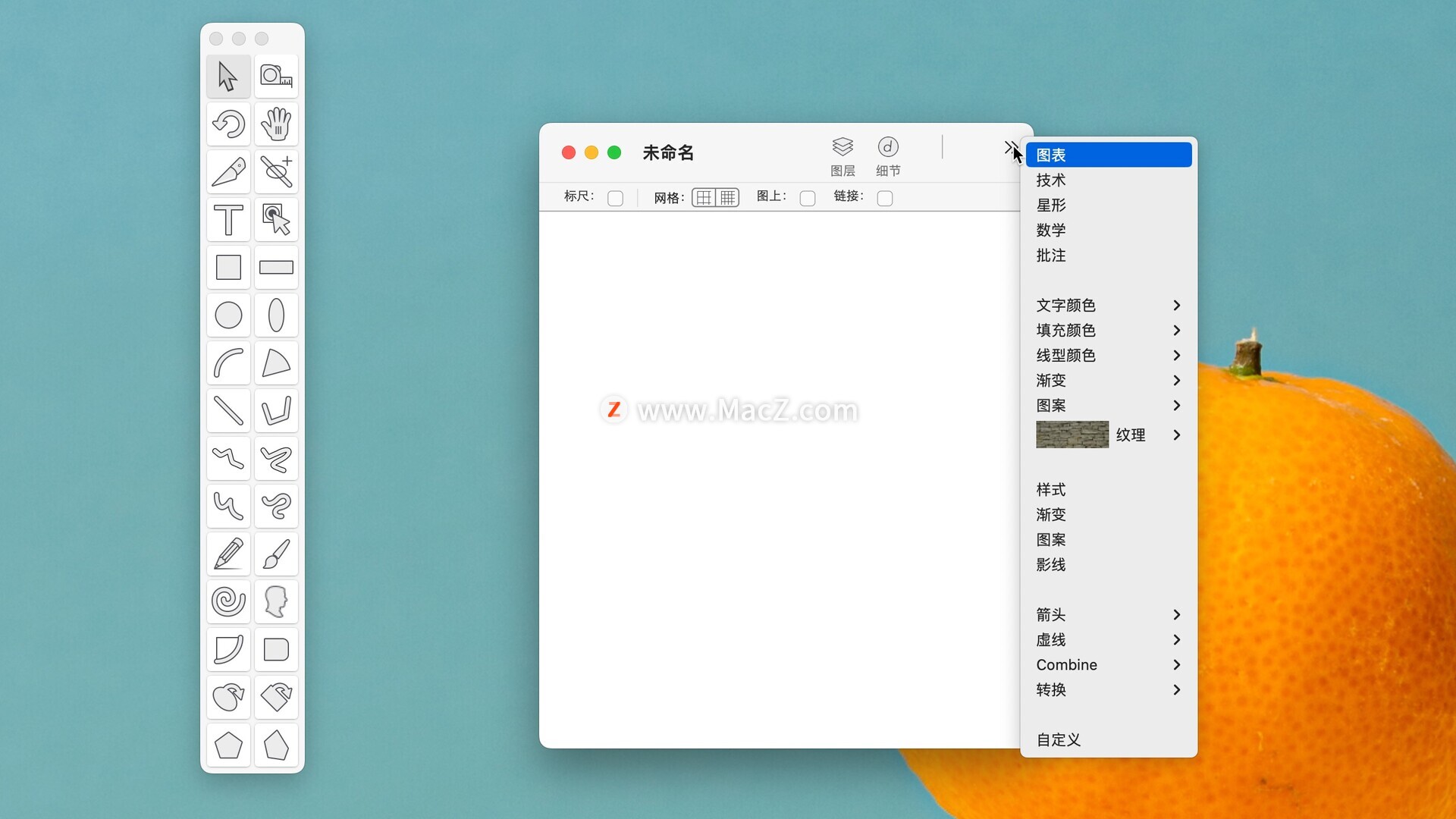Pick the zigzag thick outline tool
1456x819 pixels.
click(276, 458)
